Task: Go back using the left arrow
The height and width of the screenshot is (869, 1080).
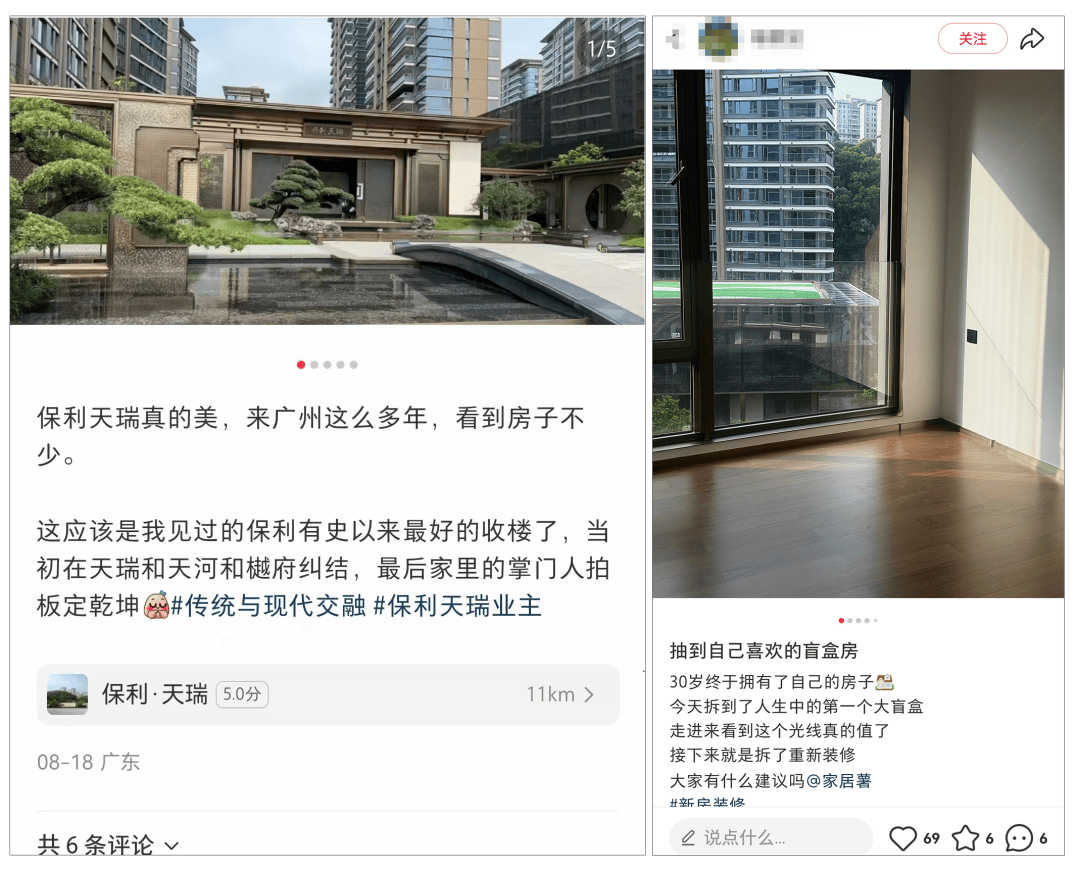Action: click(675, 39)
